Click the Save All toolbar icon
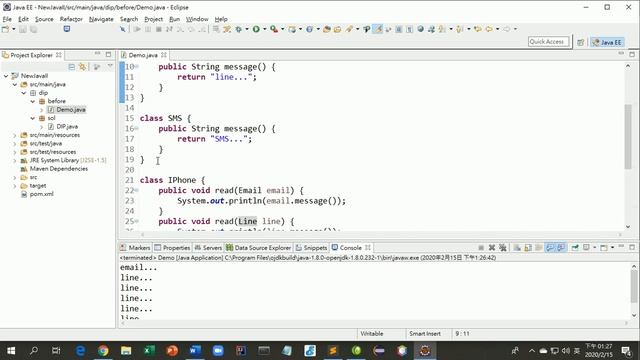 33,29
